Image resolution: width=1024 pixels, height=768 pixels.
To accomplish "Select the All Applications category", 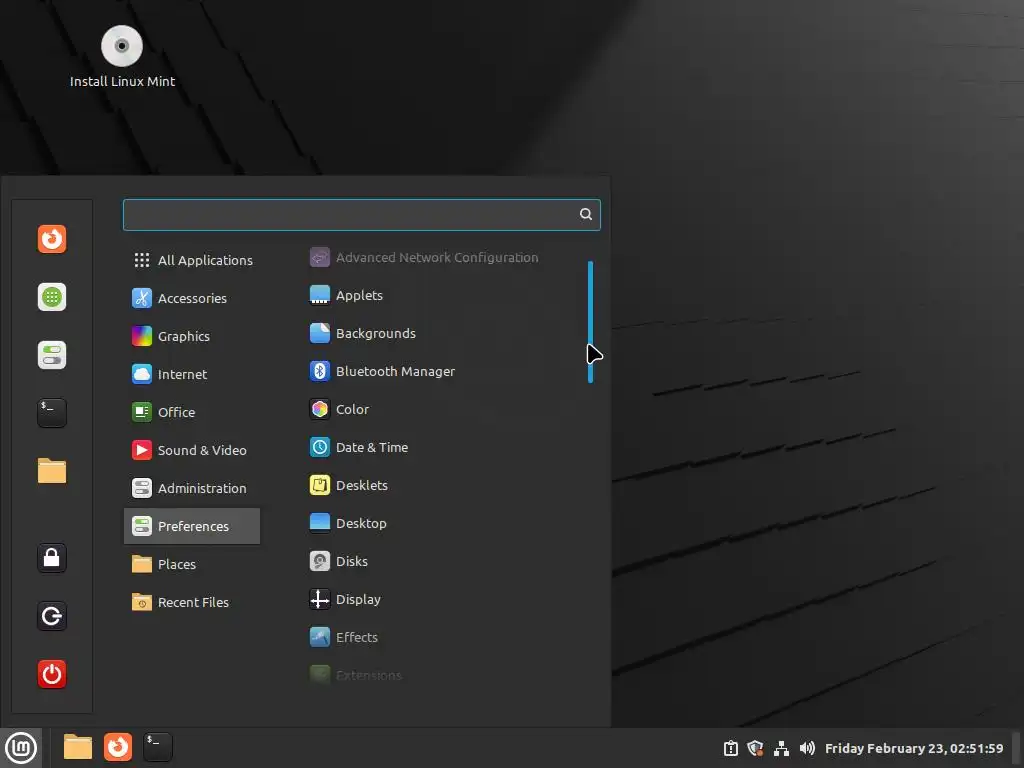I will click(192, 260).
